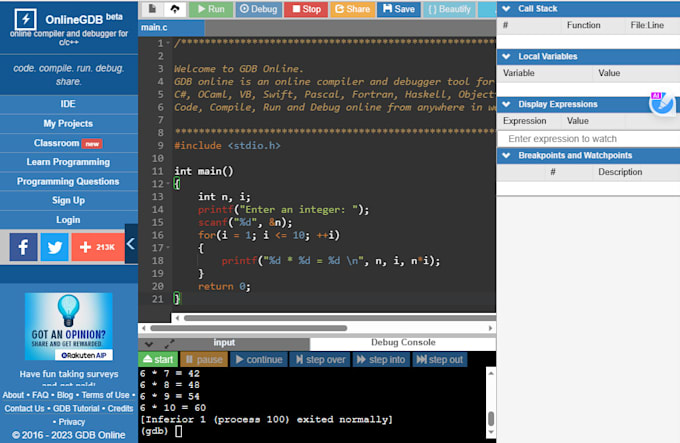
Task: Start debugging with the Debug button
Action: [x=258, y=9]
